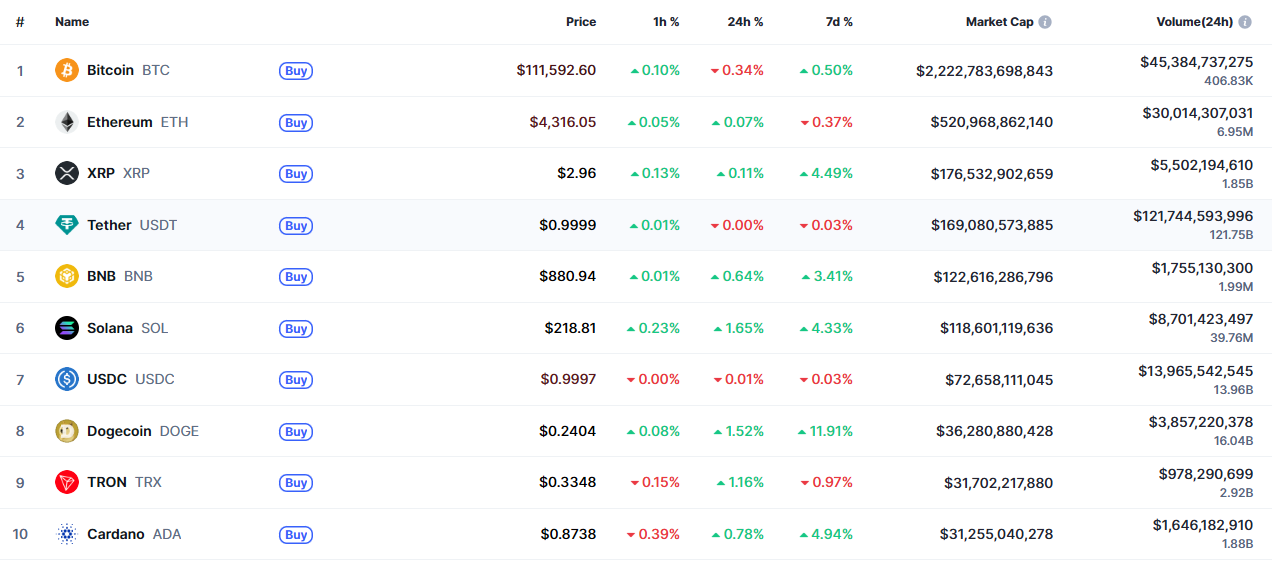Viewport: 1272px width, 562px height.
Task: Click the Volume(24h) info icon
Action: point(1245,22)
